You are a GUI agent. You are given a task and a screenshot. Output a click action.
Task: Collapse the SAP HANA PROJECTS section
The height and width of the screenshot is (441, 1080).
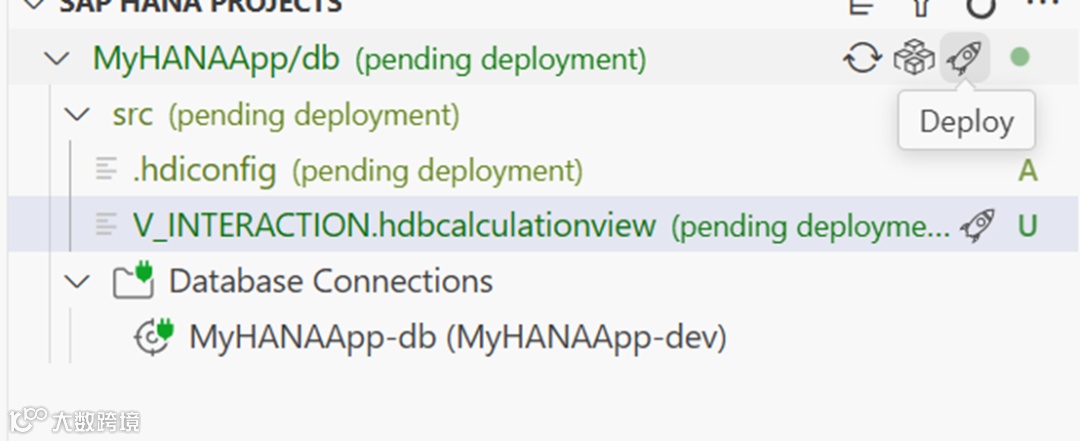33,6
